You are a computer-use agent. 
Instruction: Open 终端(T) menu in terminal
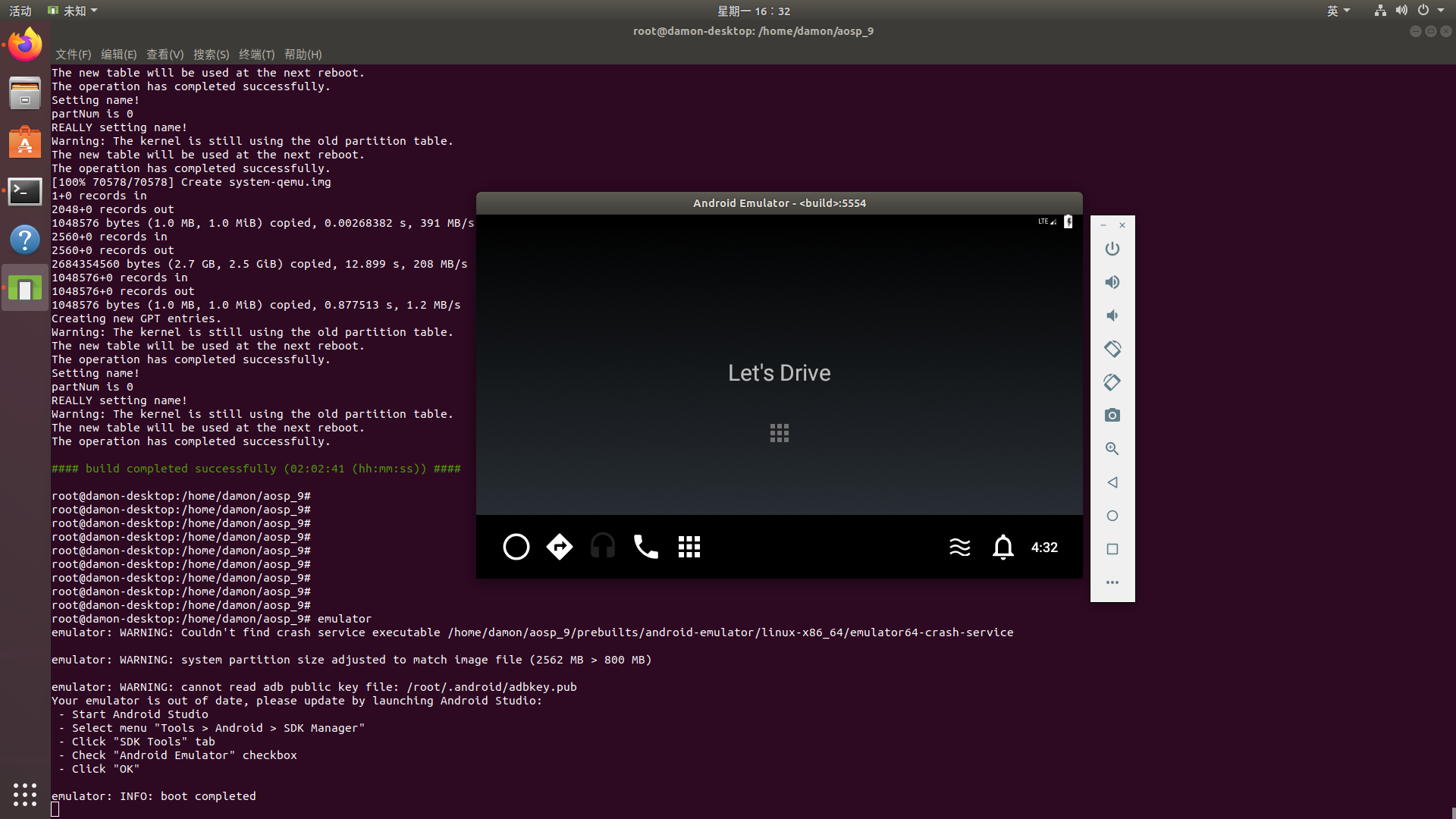click(256, 55)
